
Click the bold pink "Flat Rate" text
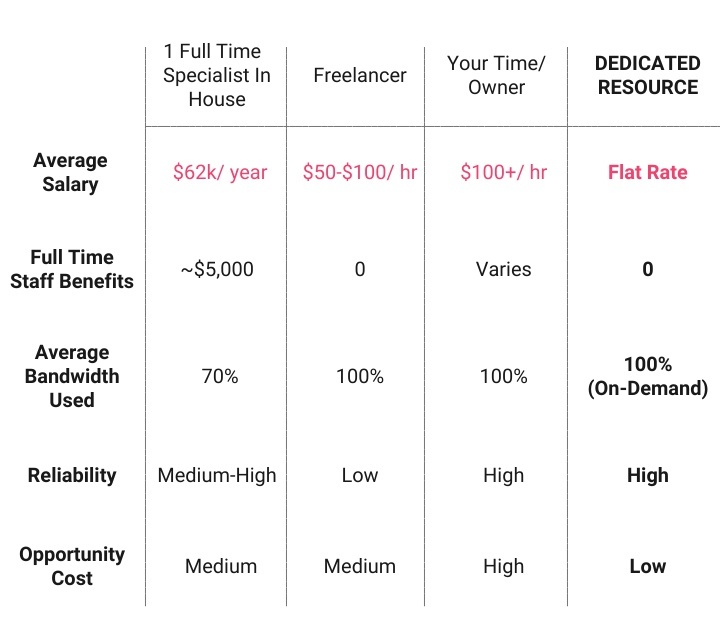pyautogui.click(x=647, y=172)
